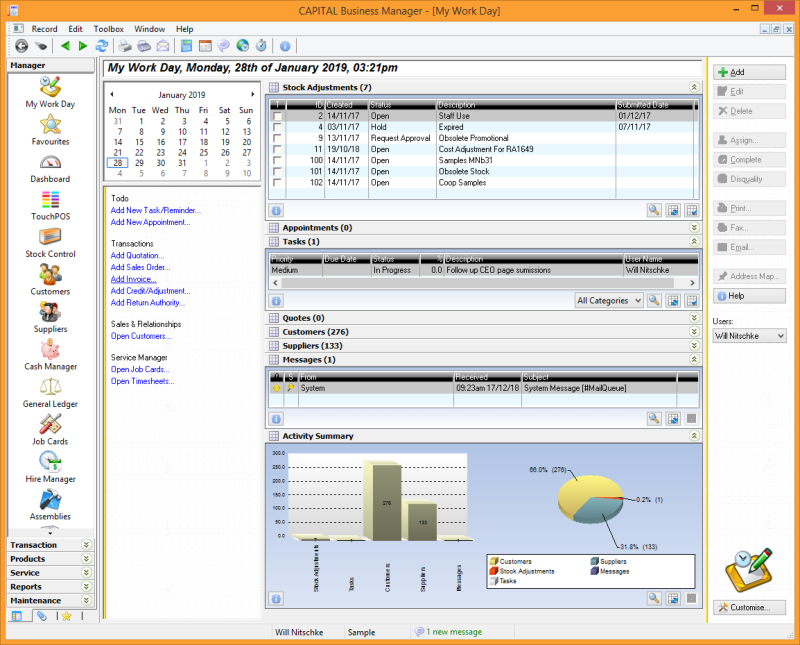Click the email envelope toolbar icon
This screenshot has width=800, height=645.
coord(163,46)
